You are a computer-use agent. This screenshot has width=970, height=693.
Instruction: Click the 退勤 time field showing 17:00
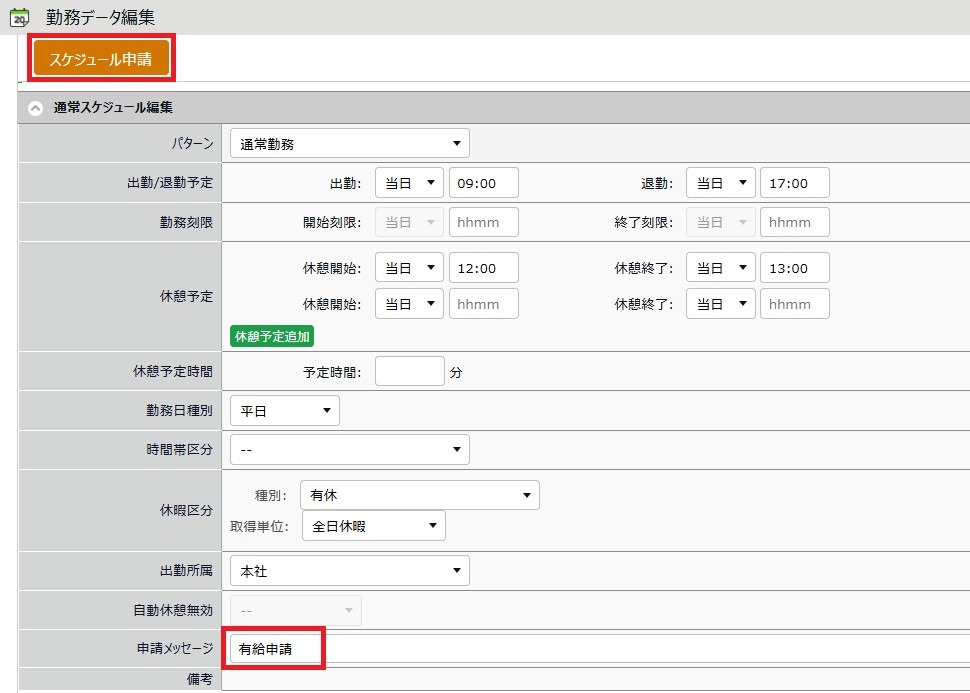(x=795, y=183)
